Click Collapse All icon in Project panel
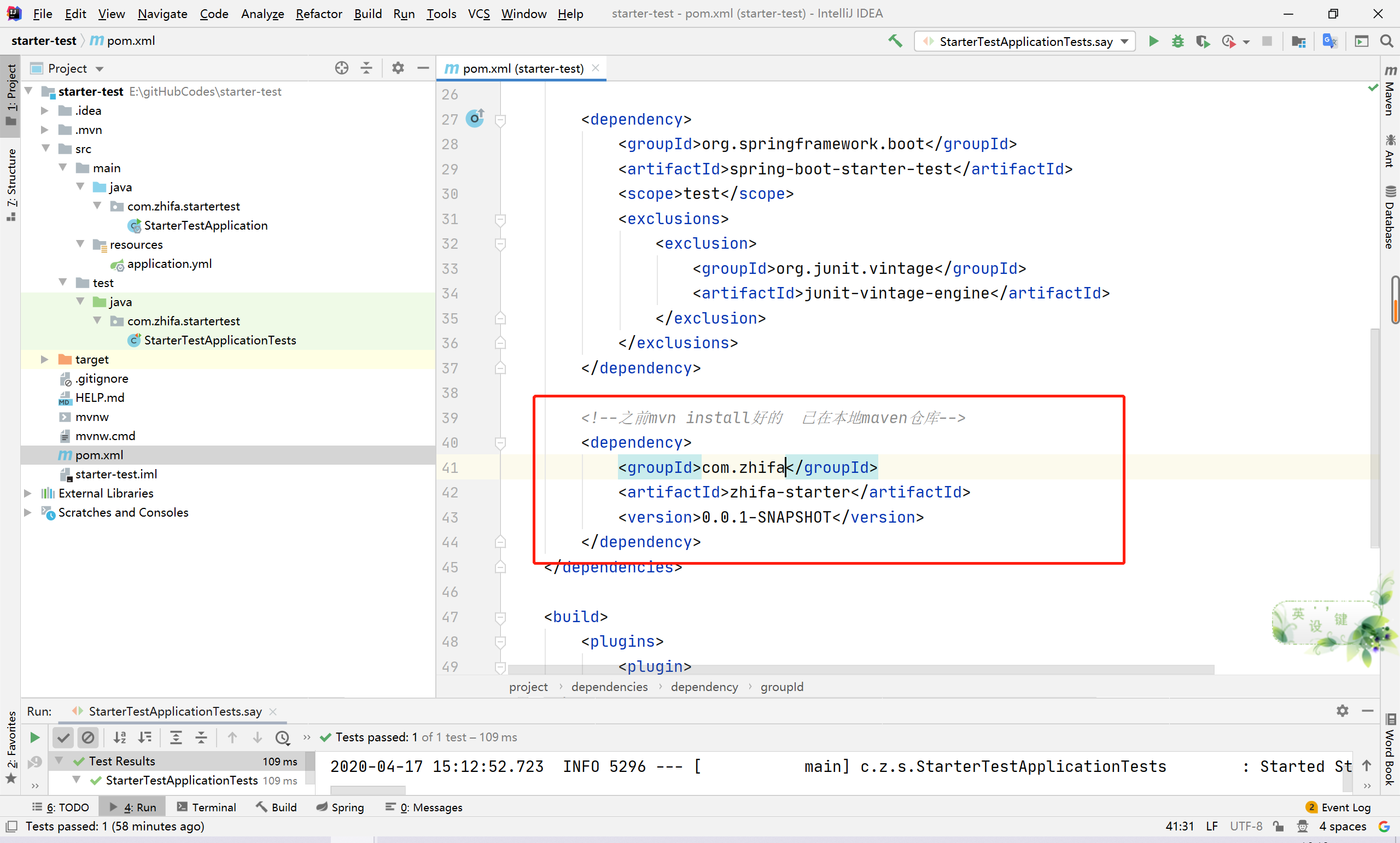Screen dimensions: 1400x843 (366, 68)
